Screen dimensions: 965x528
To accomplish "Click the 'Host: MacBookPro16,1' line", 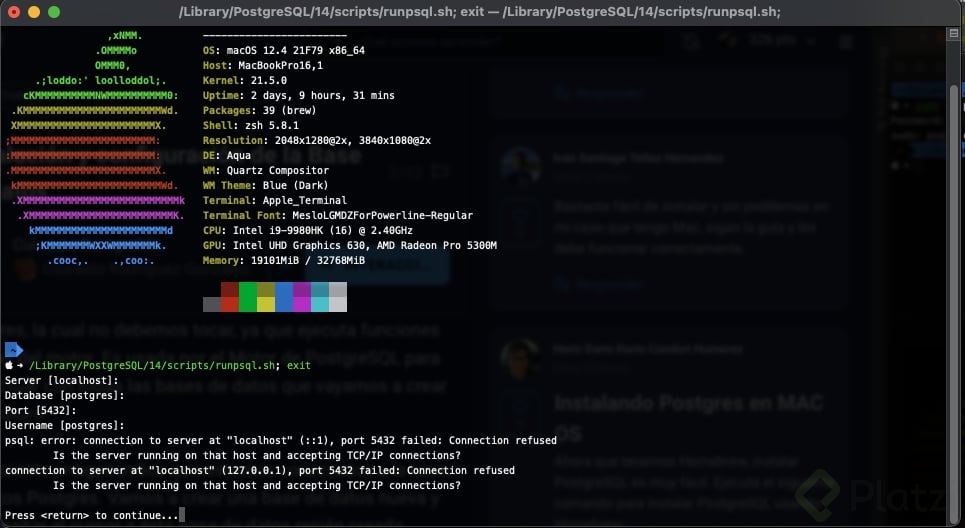I will 263,65.
